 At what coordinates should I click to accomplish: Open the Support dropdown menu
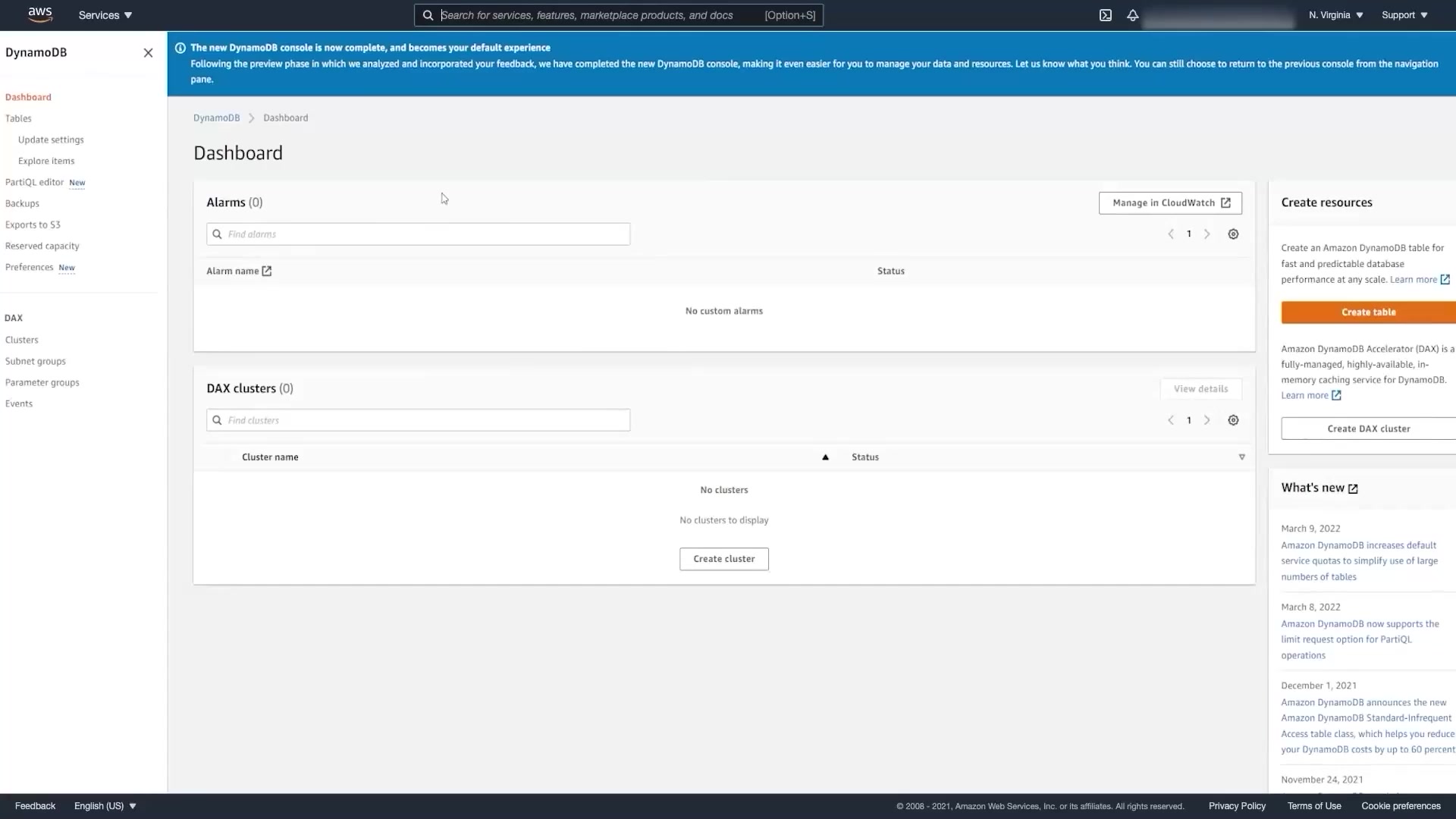[x=1404, y=15]
